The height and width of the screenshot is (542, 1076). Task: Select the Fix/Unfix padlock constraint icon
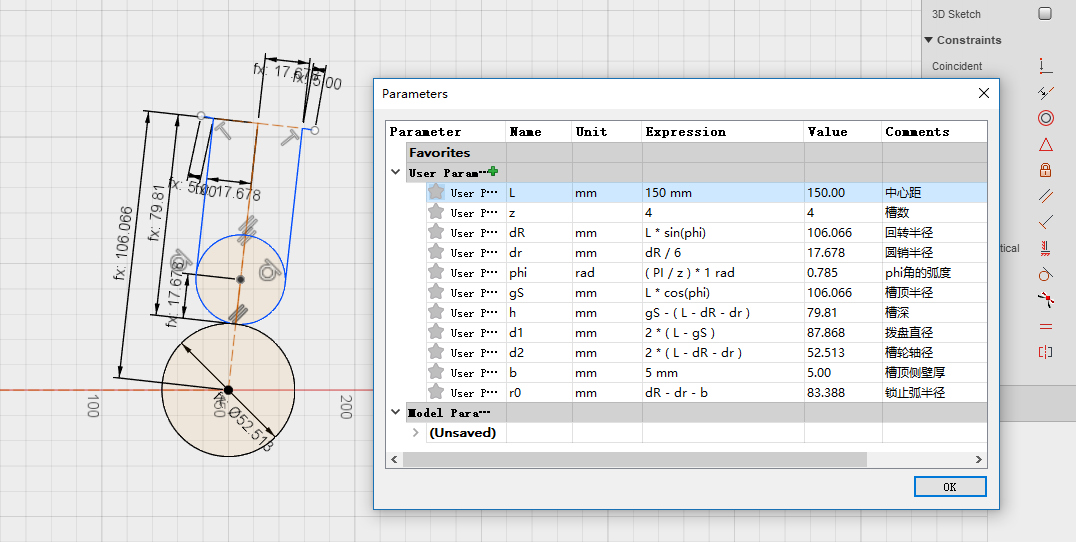pyautogui.click(x=1045, y=170)
